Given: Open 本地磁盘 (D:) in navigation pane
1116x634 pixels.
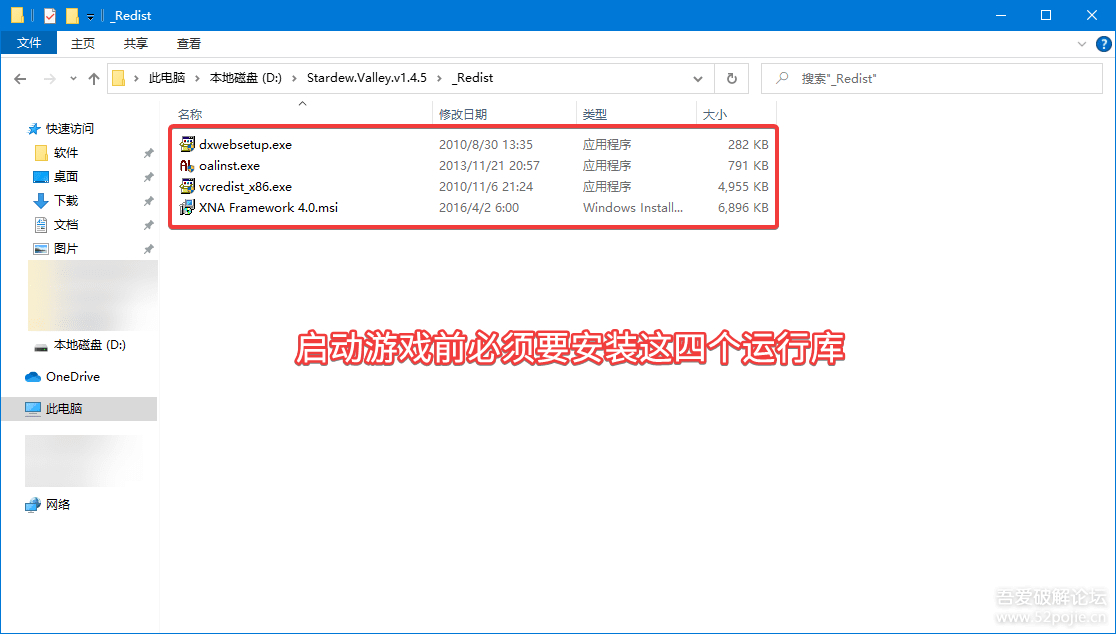Looking at the screenshot, I should pyautogui.click(x=90, y=345).
